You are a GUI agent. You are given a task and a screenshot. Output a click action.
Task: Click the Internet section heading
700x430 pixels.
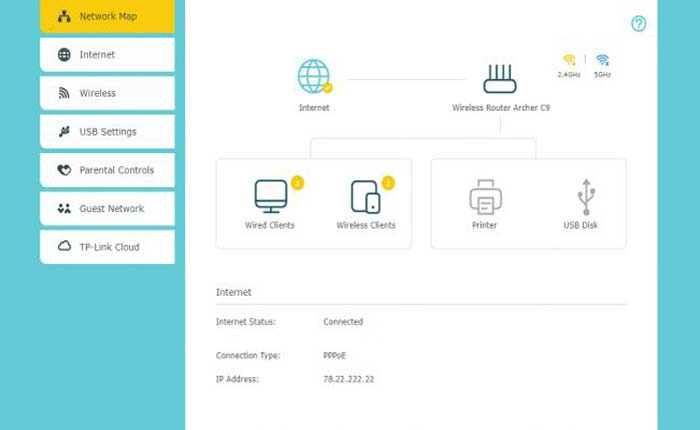pos(233,292)
